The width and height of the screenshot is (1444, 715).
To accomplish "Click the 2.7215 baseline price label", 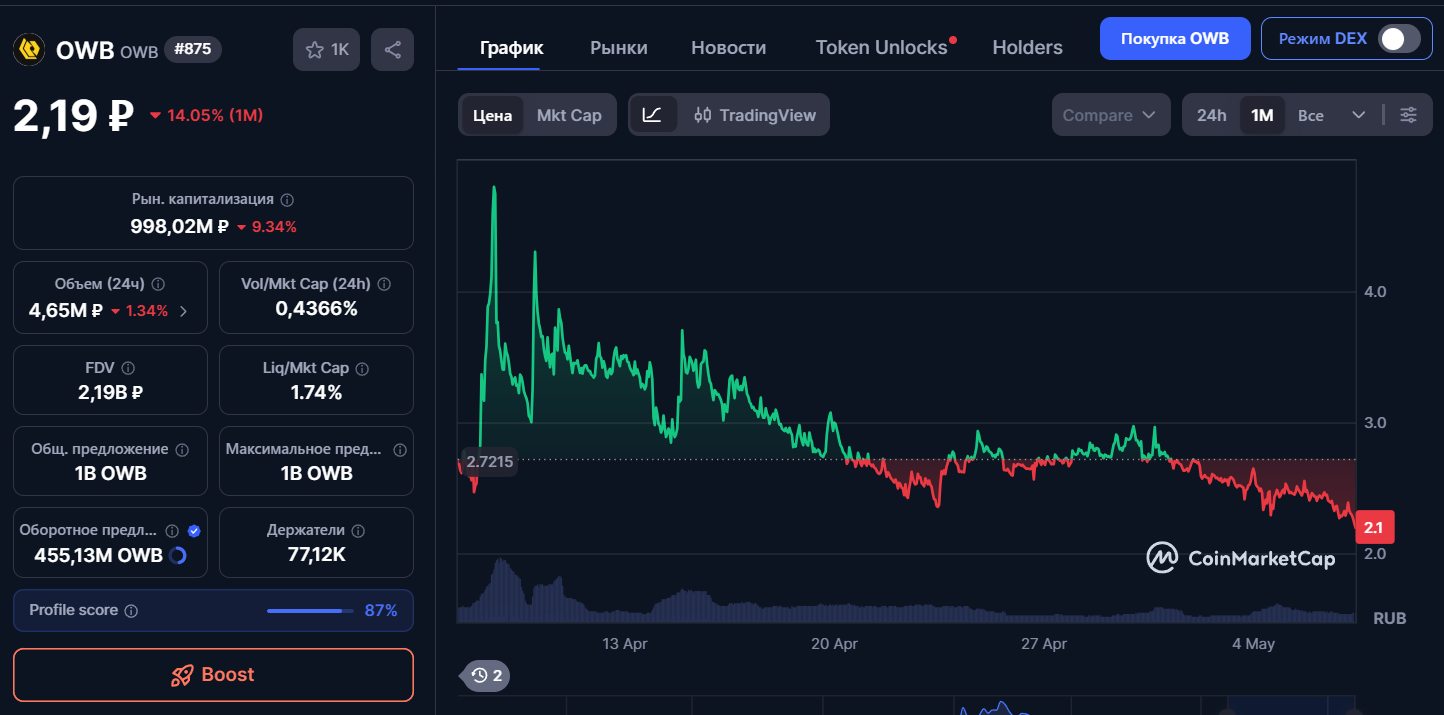I will 489,461.
